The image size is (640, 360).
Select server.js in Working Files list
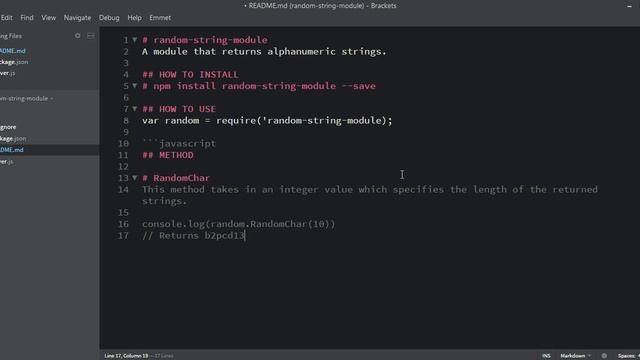pyautogui.click(x=8, y=73)
